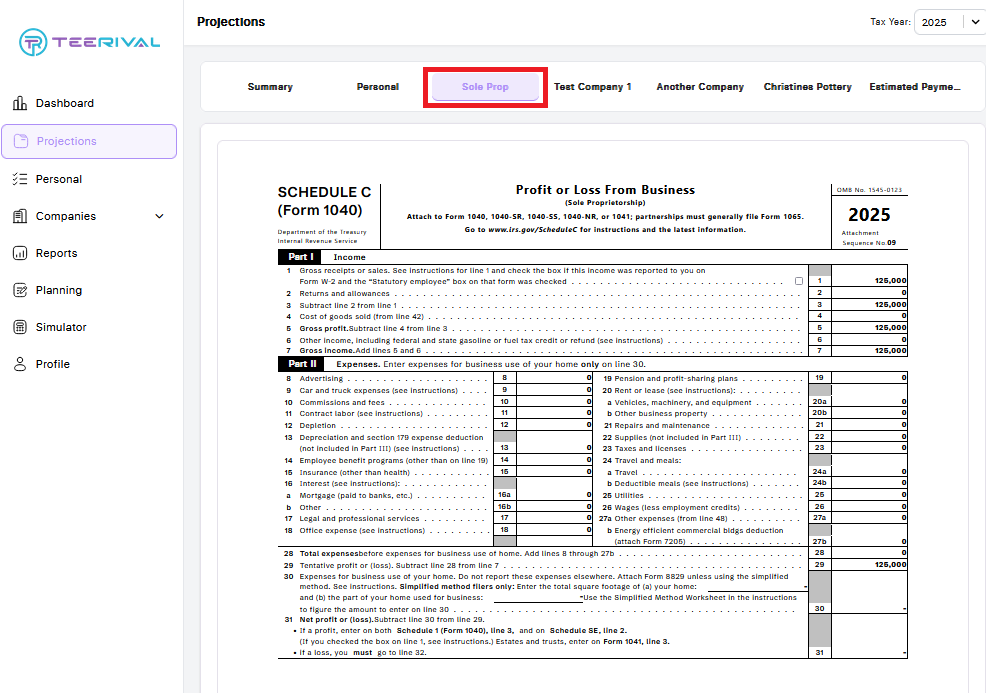
Task: Open the Tax Year dropdown
Action: (950, 22)
